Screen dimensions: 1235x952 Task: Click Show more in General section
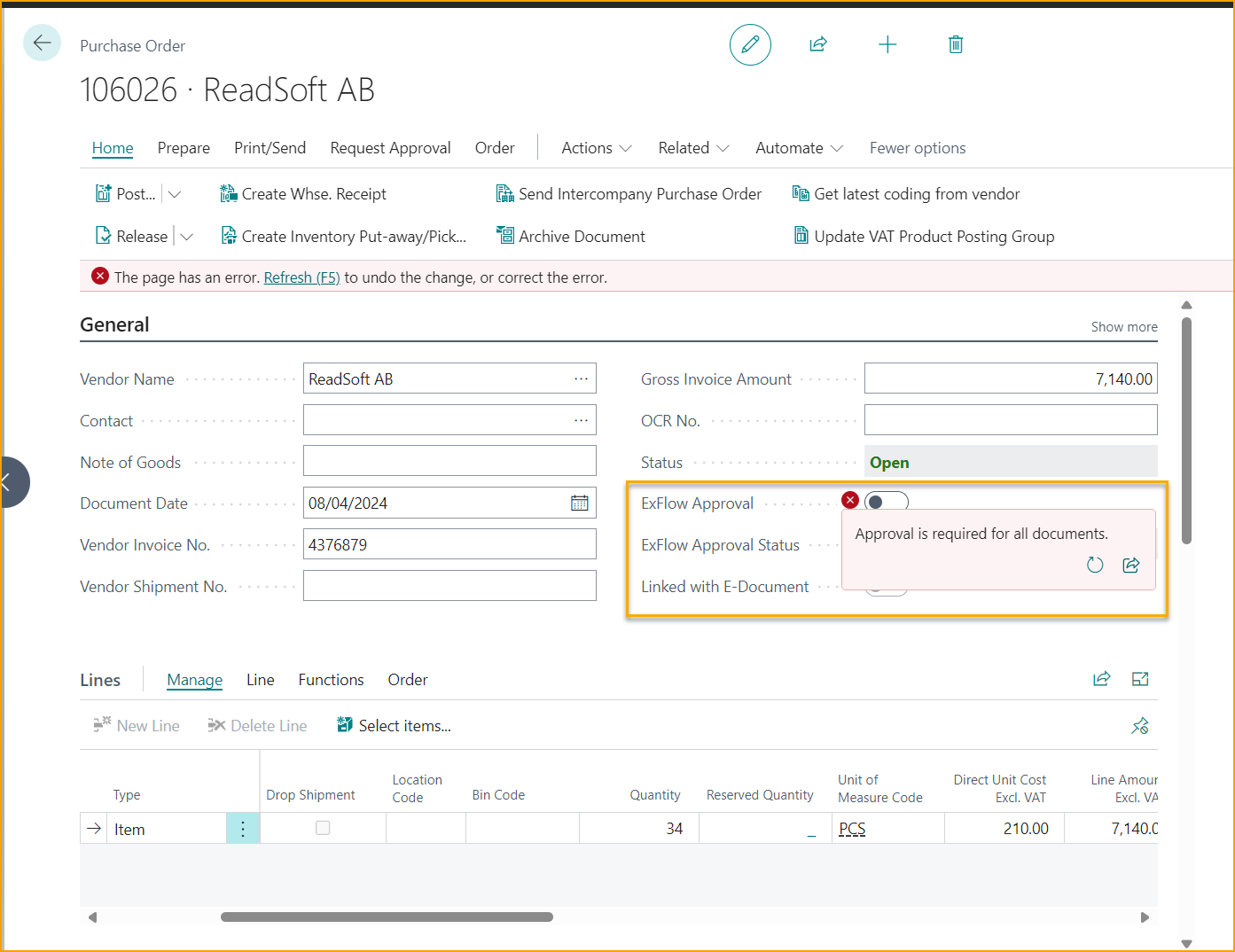[1123, 327]
